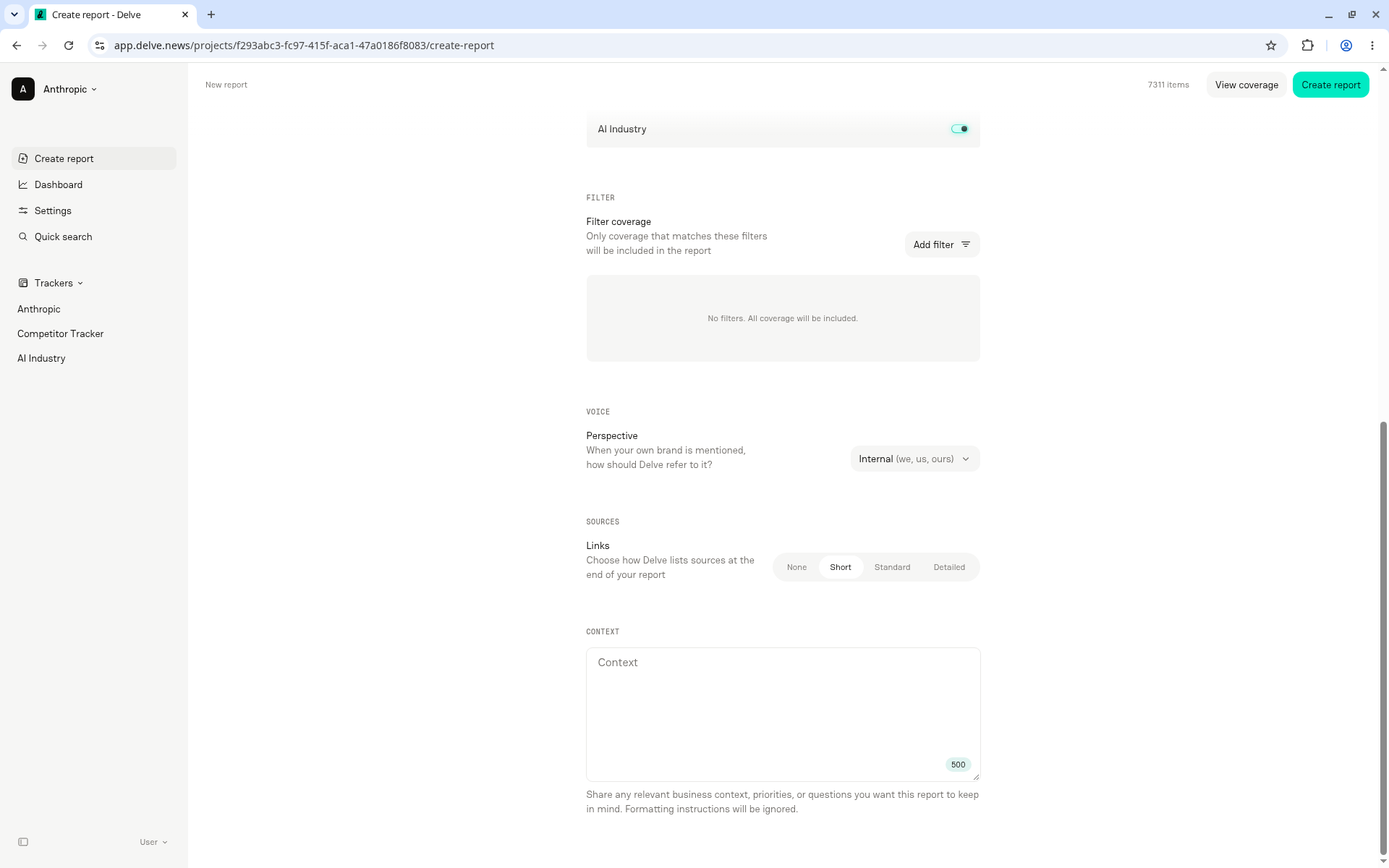Click the Add filter button
Image resolution: width=1389 pixels, height=868 pixels.
942,244
